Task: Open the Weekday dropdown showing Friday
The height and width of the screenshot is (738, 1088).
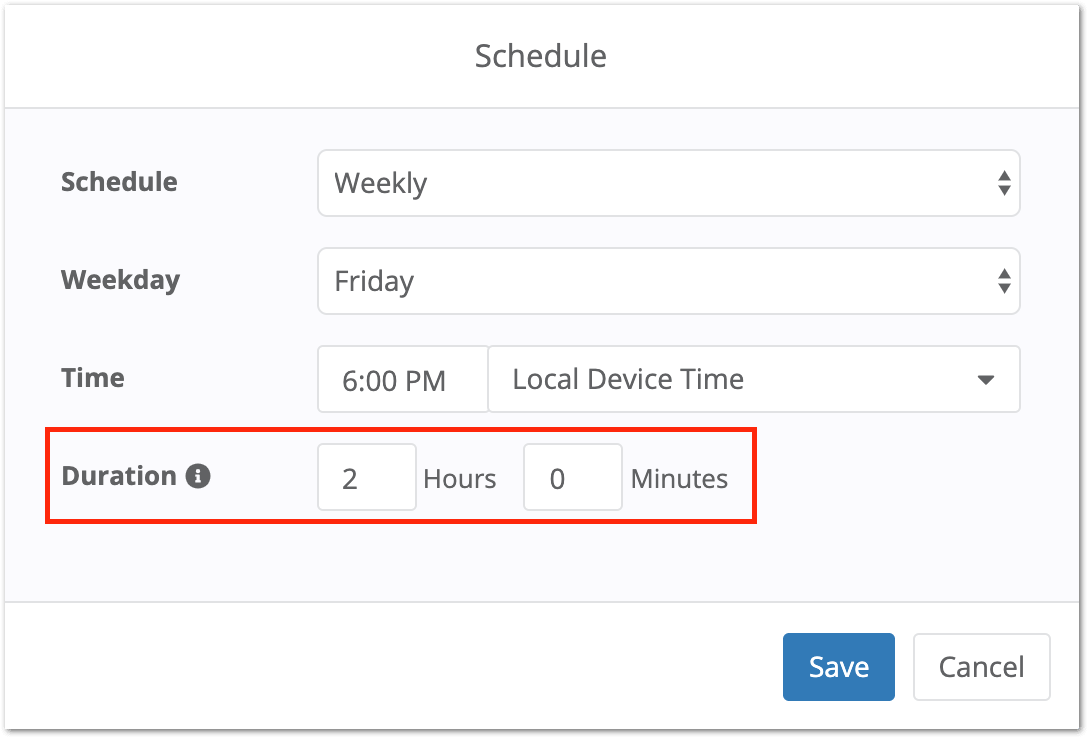Action: point(668,281)
